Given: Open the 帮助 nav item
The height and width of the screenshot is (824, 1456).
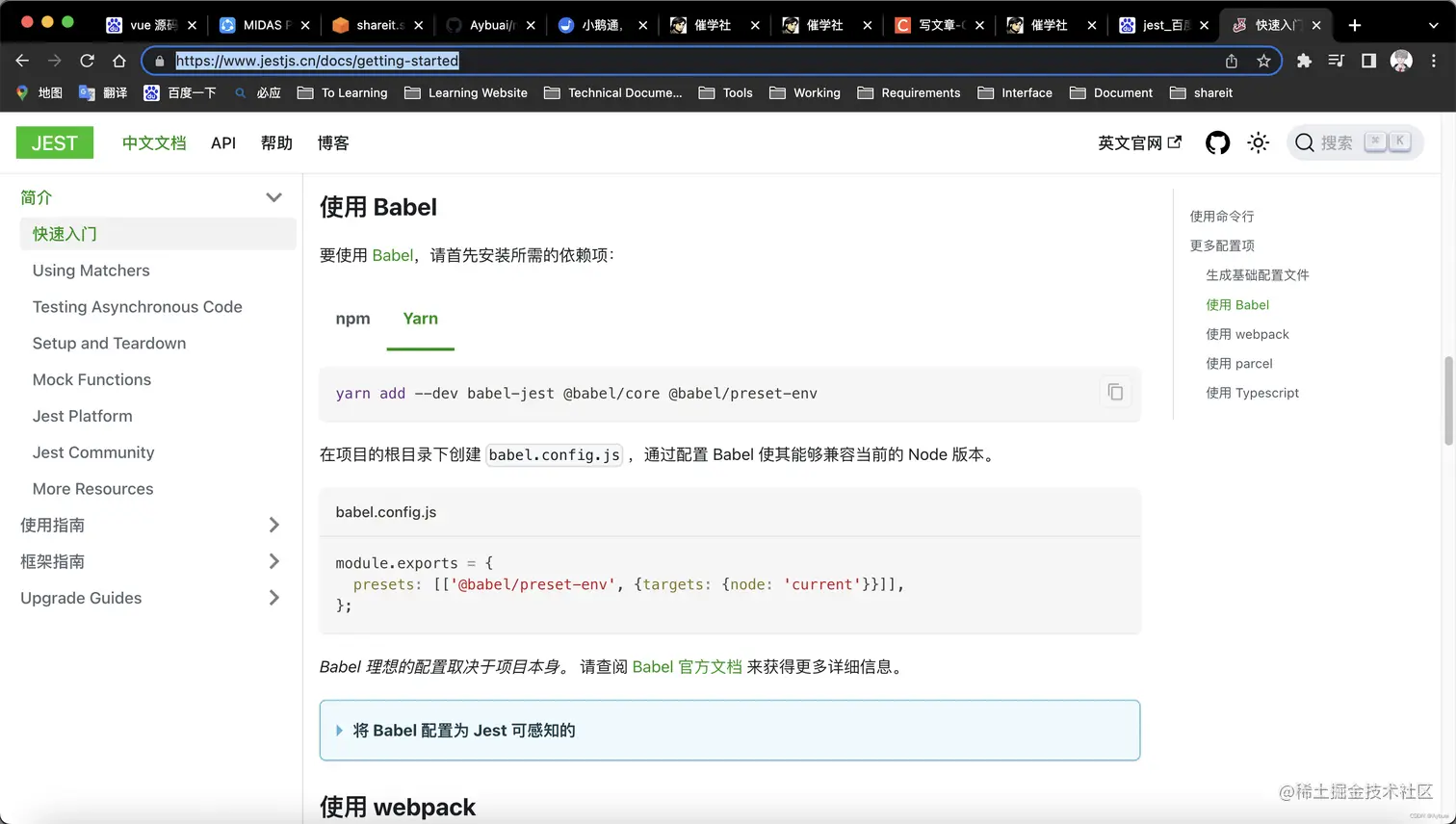Looking at the screenshot, I should click(276, 142).
